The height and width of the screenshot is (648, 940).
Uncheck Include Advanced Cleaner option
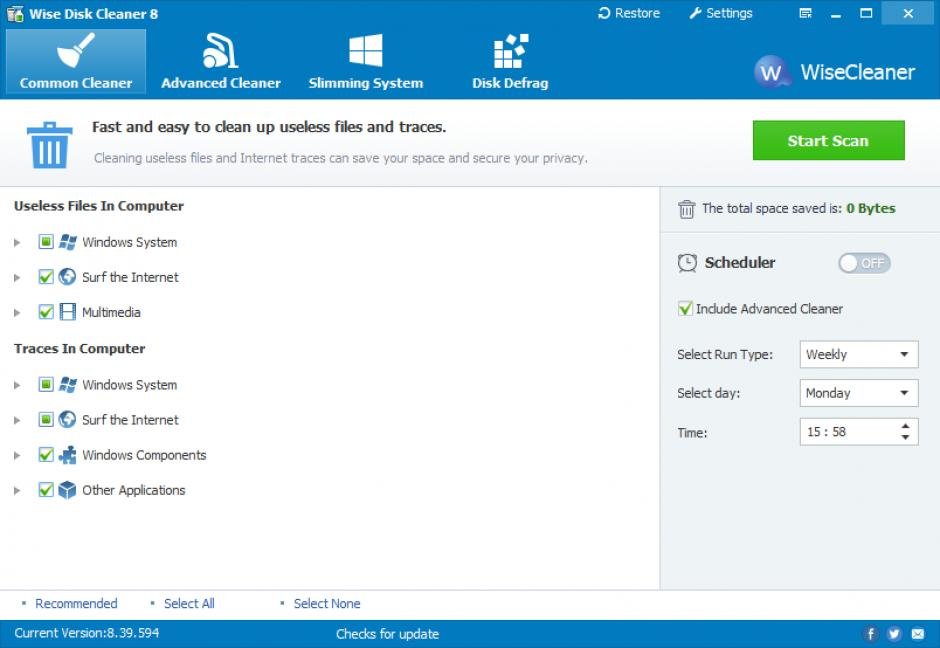click(x=685, y=308)
